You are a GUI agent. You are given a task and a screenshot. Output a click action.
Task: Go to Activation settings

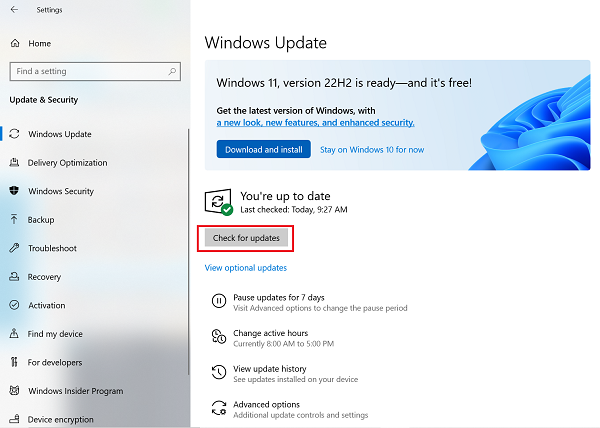coord(46,305)
